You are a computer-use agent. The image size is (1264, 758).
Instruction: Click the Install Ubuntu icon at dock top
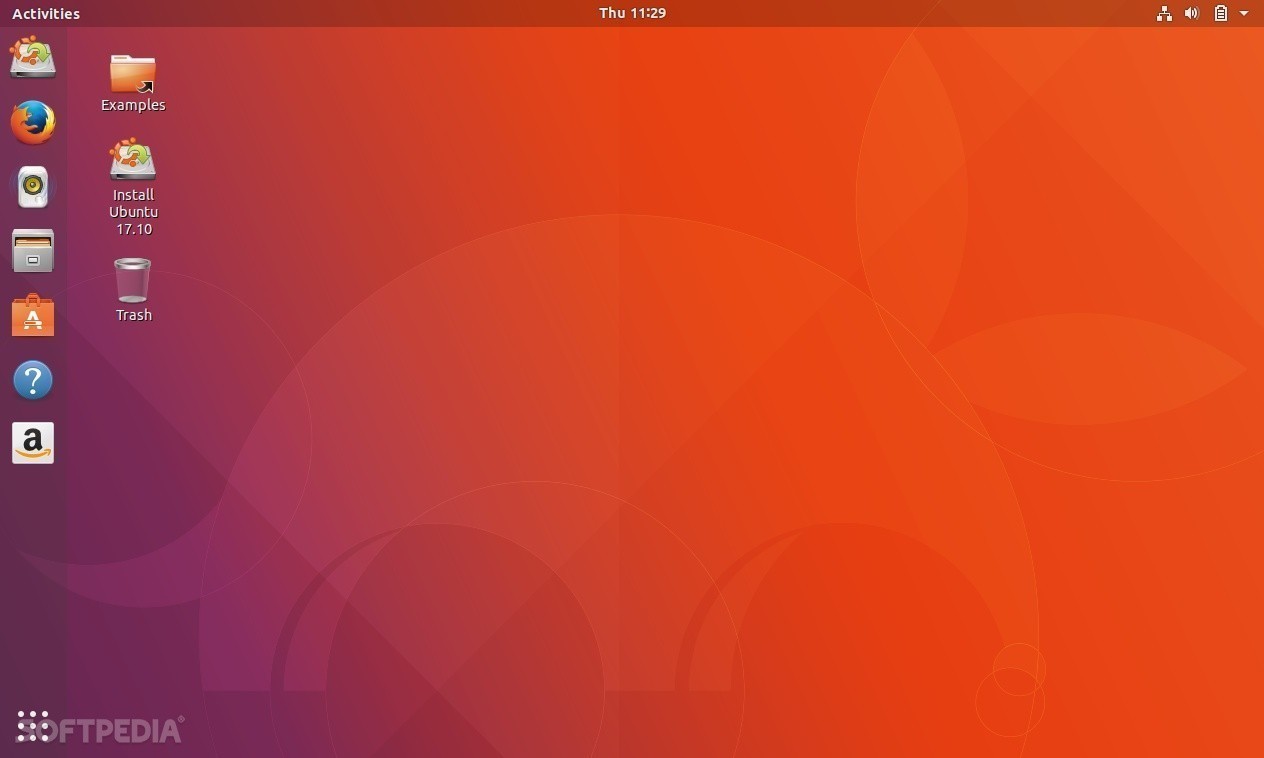click(x=33, y=58)
